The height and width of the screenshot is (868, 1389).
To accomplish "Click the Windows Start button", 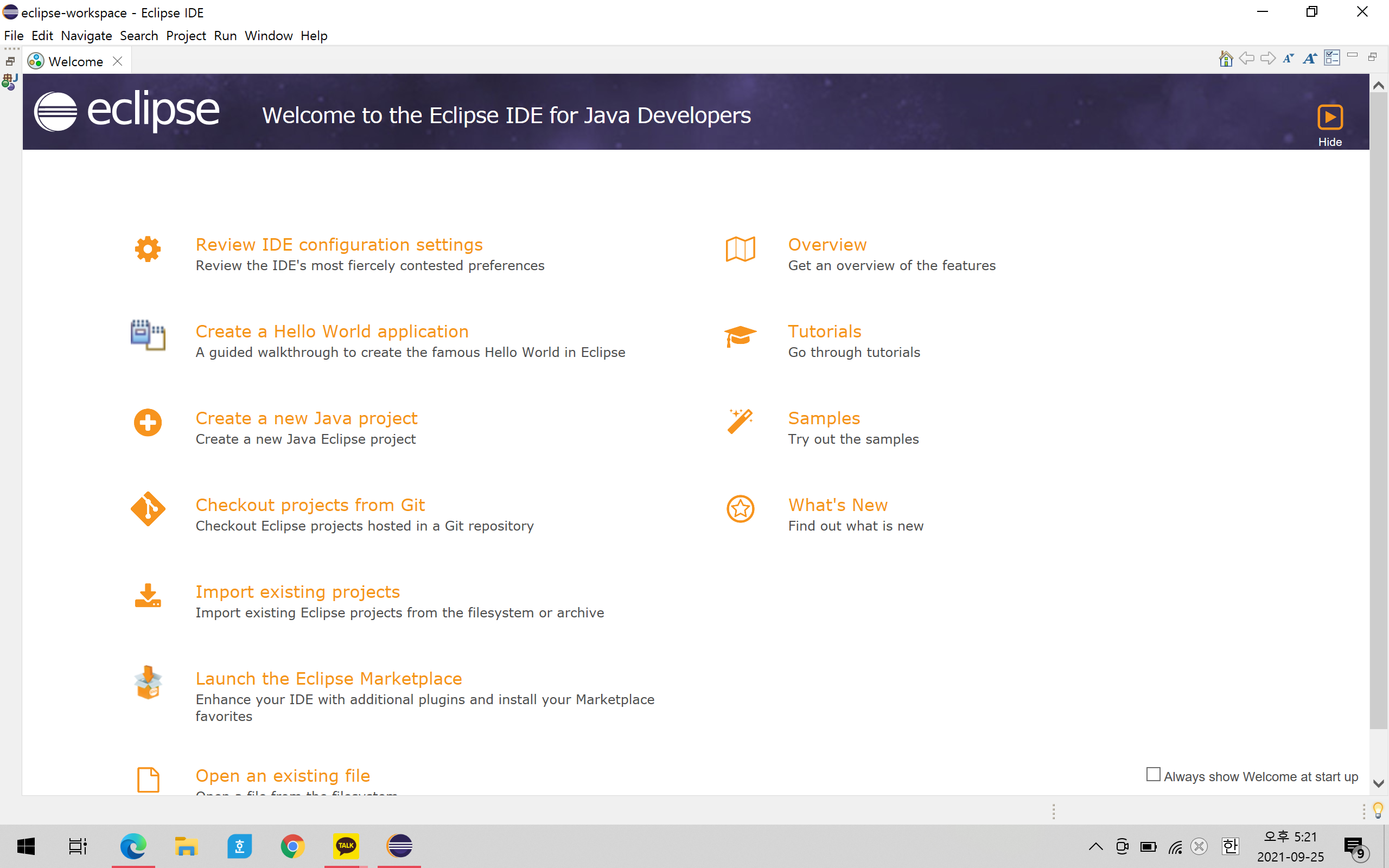I will click(x=26, y=846).
